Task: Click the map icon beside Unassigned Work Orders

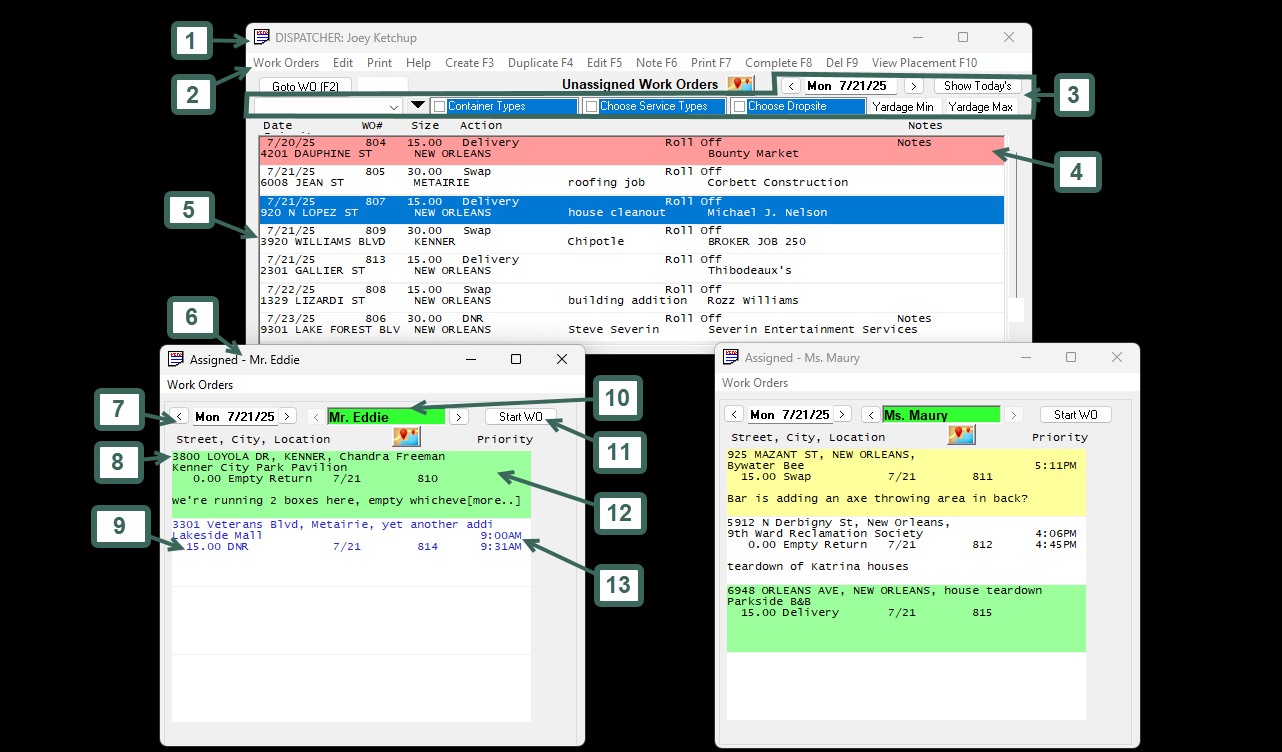Action: pyautogui.click(x=740, y=85)
